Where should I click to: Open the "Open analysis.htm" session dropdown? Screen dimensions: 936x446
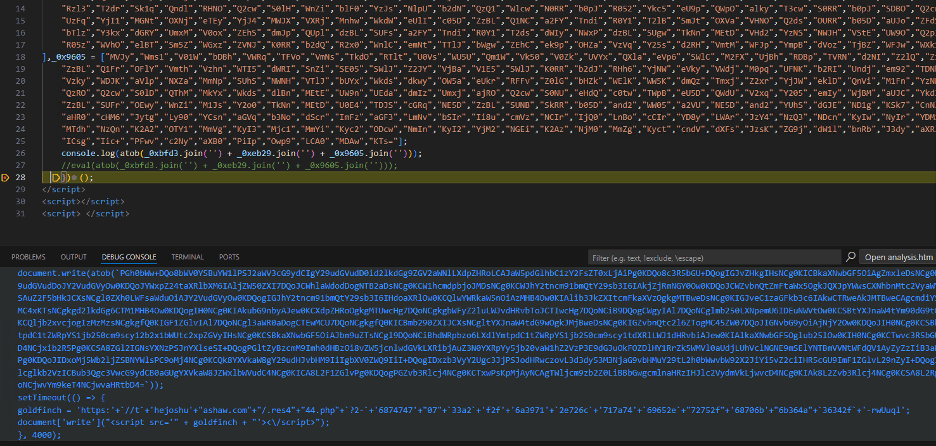coord(897,257)
